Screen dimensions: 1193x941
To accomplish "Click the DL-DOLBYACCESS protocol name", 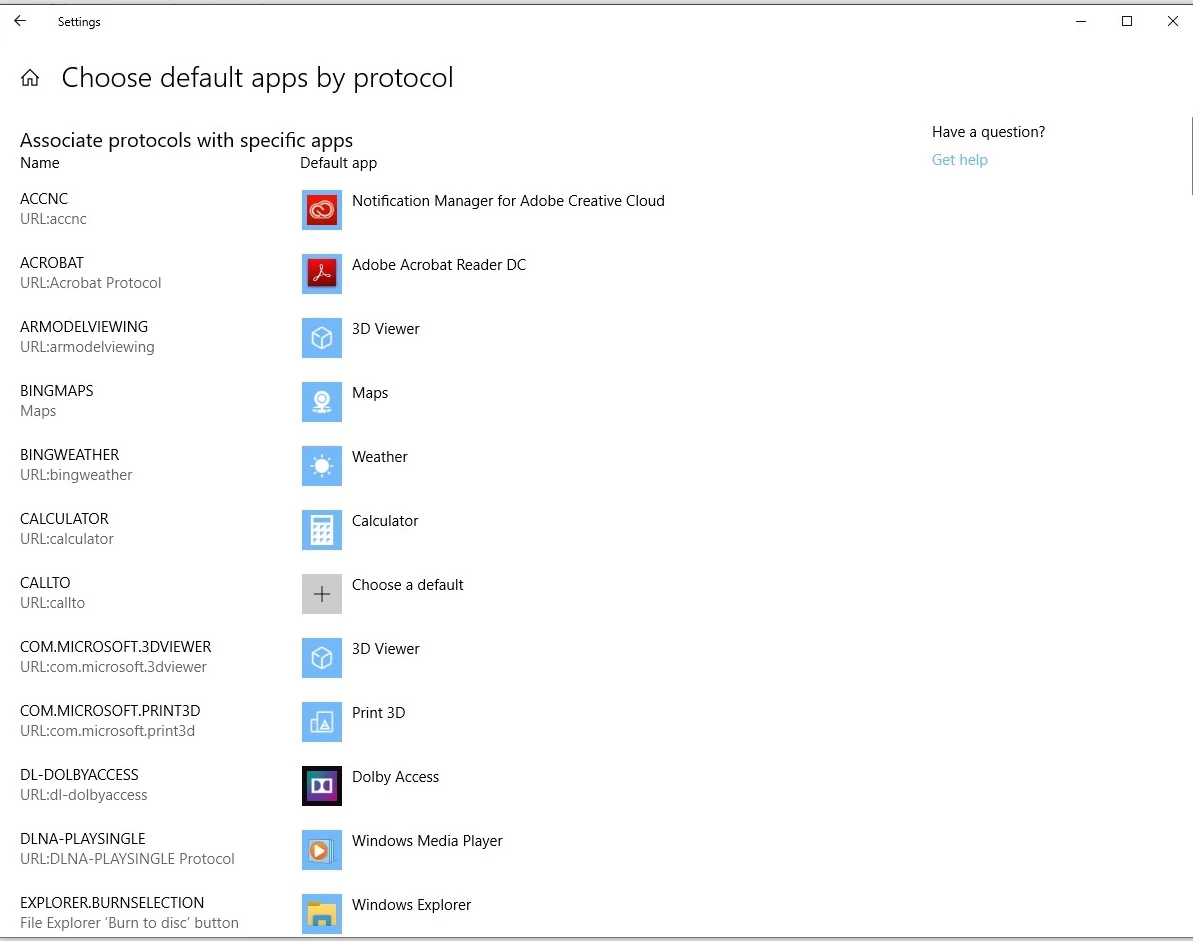I will click(x=79, y=774).
